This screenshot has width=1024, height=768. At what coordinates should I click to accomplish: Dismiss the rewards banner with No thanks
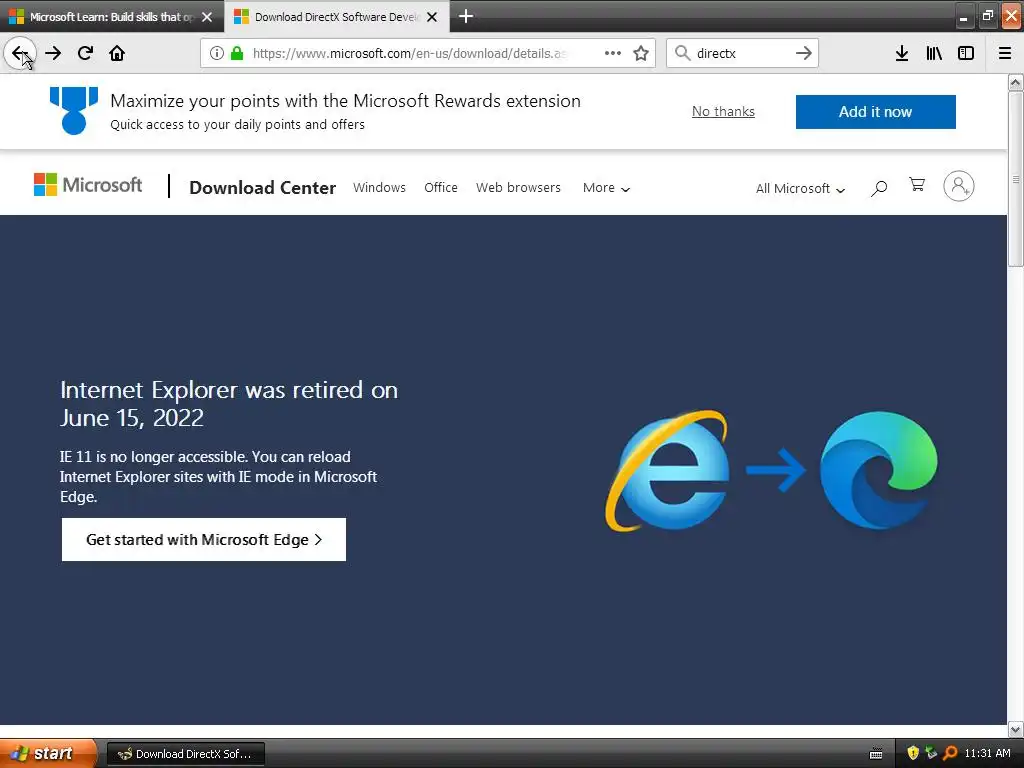click(723, 112)
